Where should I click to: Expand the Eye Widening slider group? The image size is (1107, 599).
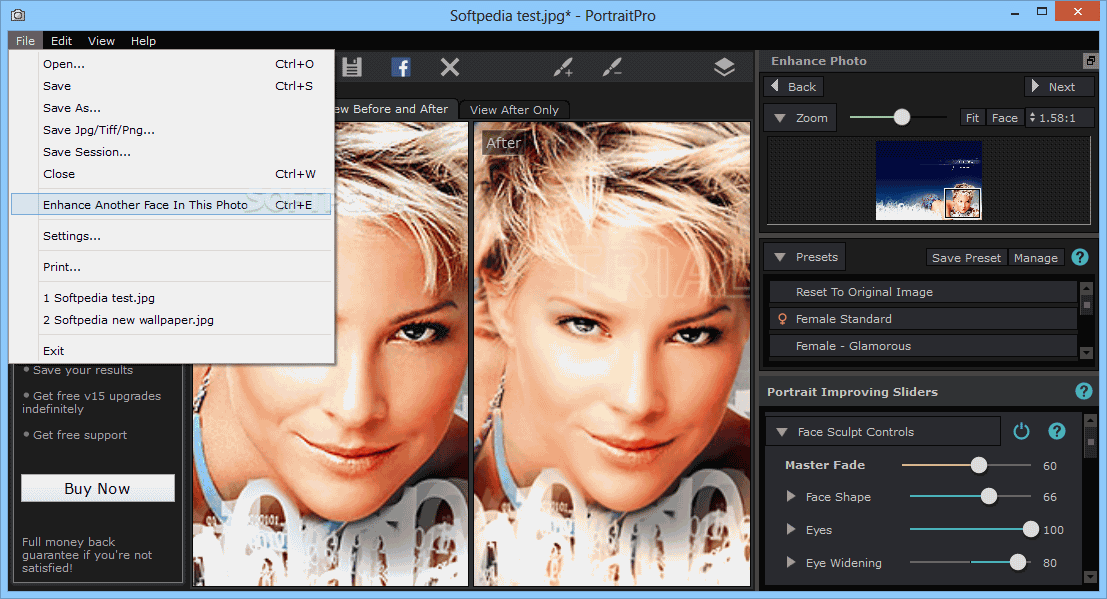pyautogui.click(x=791, y=562)
